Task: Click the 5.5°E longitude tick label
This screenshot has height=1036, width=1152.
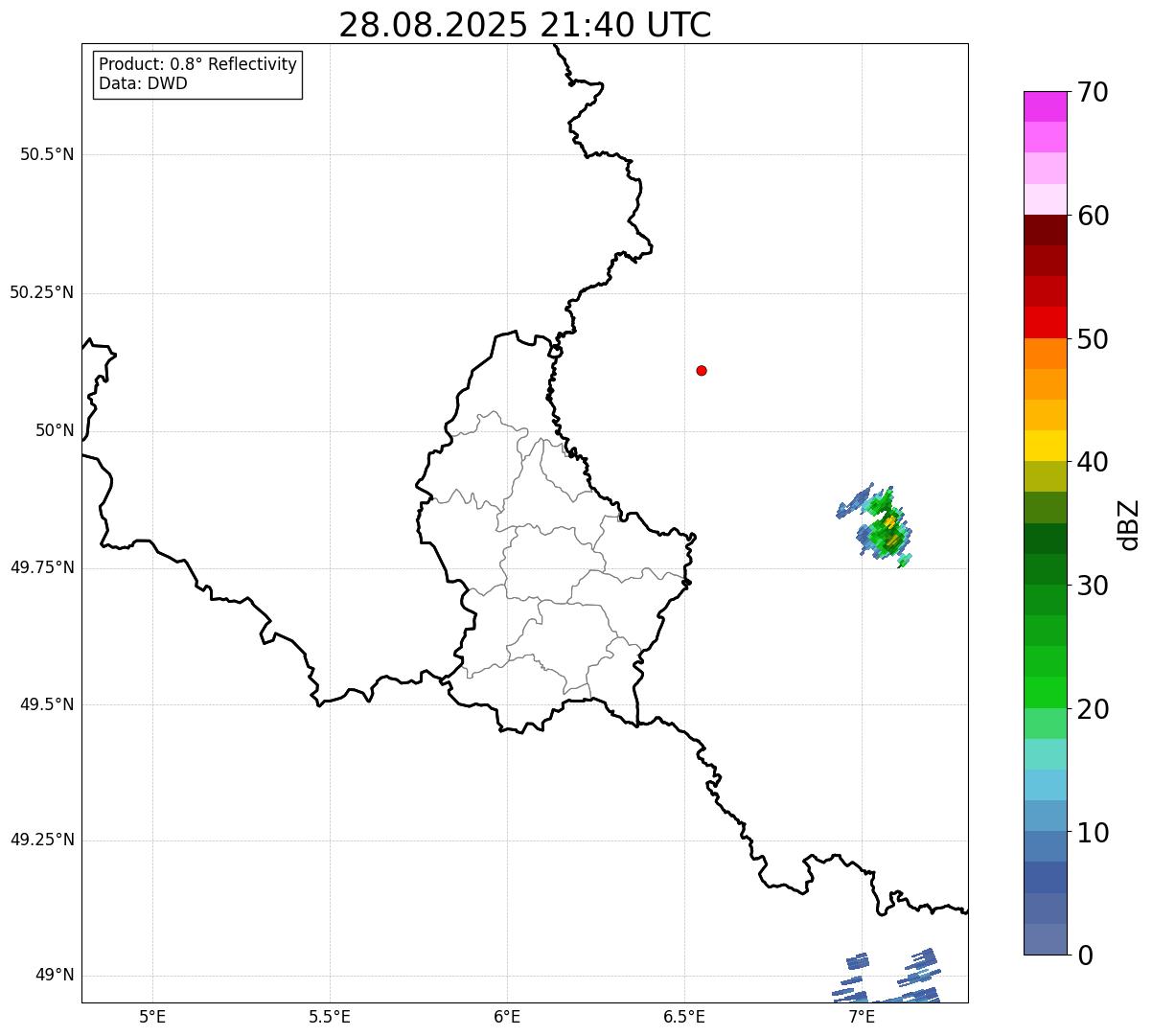Action: pos(330,1016)
